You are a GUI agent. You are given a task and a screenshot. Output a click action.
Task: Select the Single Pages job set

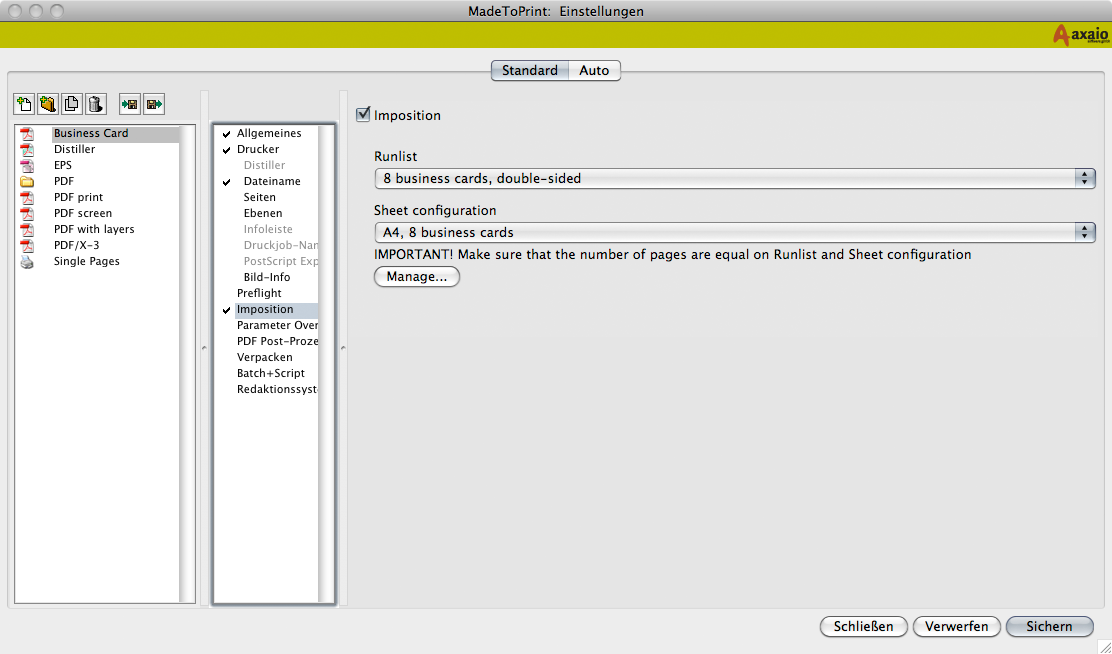point(87,262)
